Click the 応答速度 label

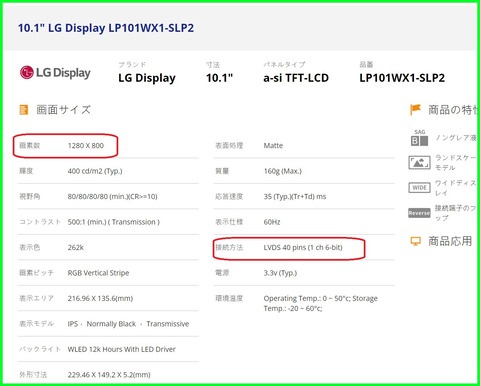point(229,197)
